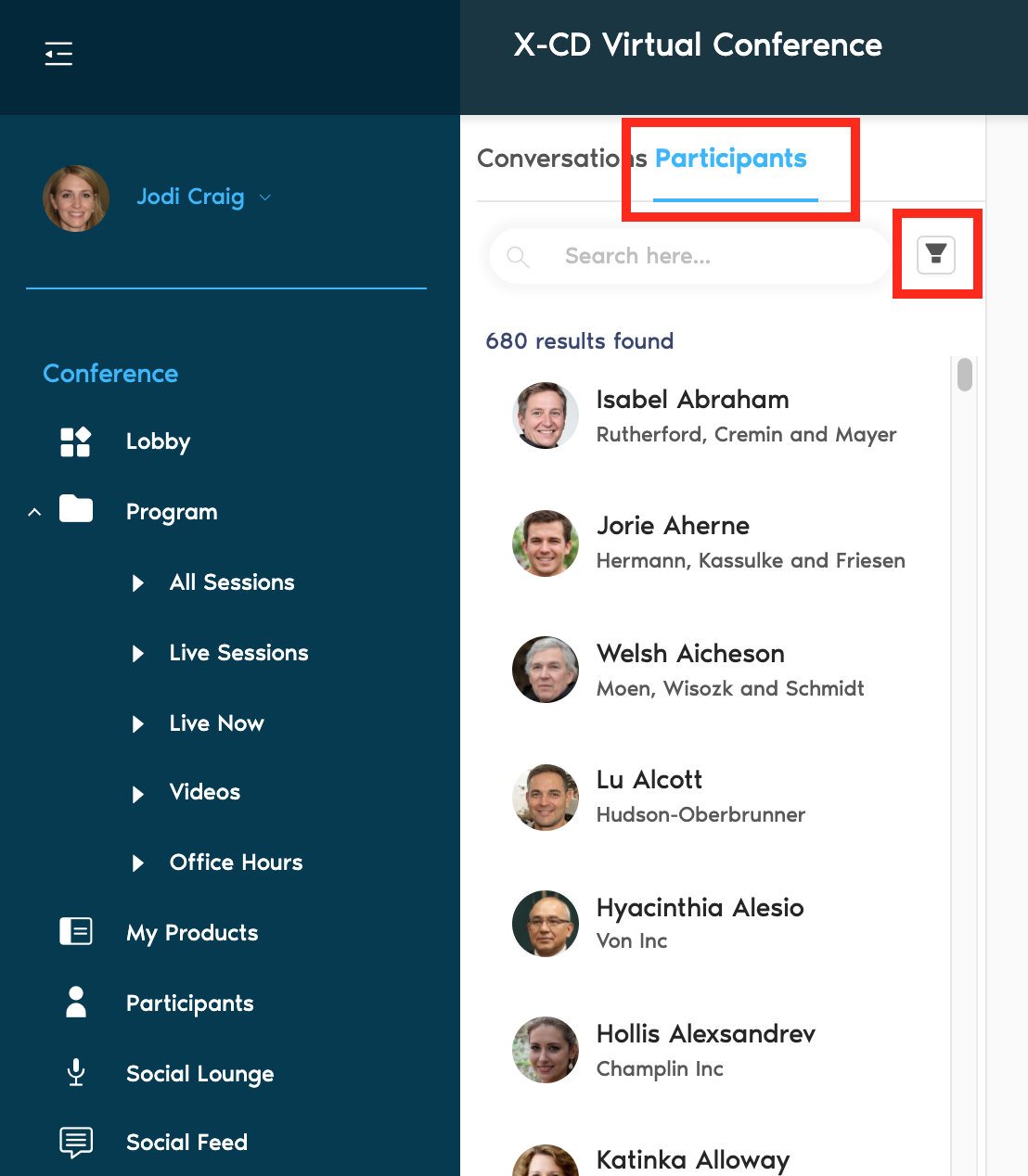Click the My Products icon
Screen dimensions: 1028x1176
[x=76, y=931]
